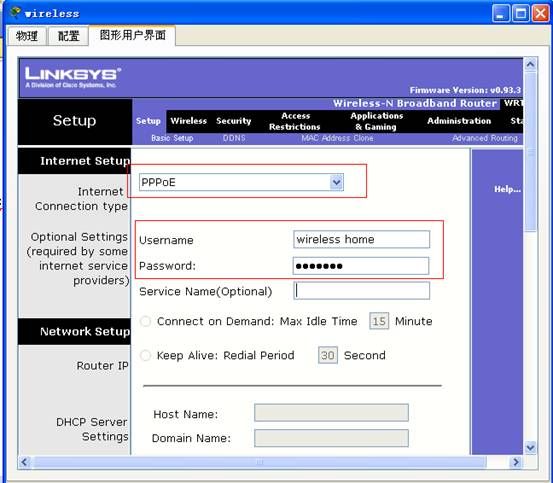Viewport: 553px width, 483px height.
Task: Click the wireless window title icon
Action: pyautogui.click(x=16, y=13)
